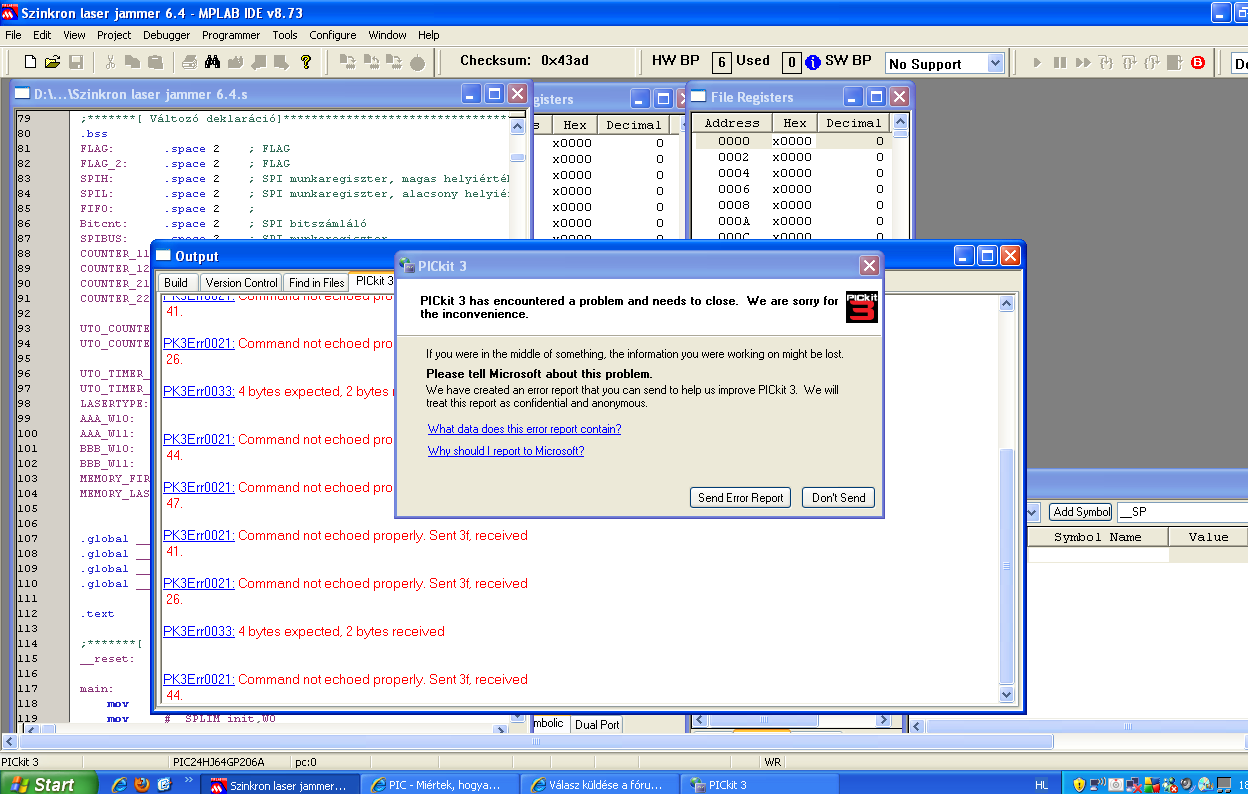Open the Project menu

[114, 34]
